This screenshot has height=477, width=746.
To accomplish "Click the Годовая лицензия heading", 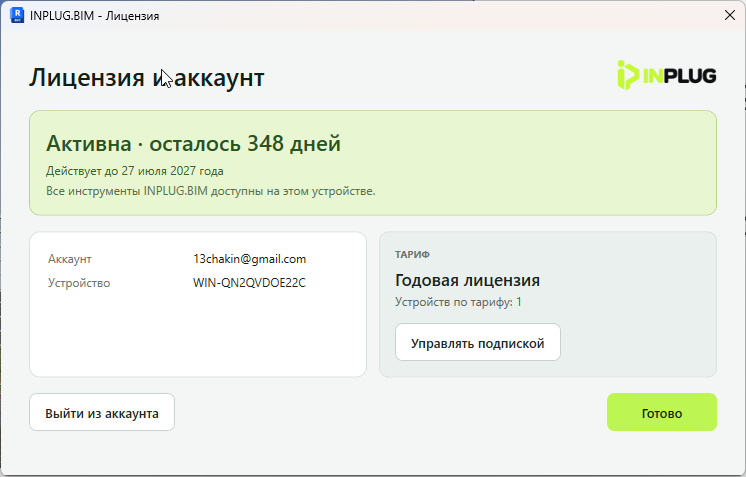I will (467, 280).
